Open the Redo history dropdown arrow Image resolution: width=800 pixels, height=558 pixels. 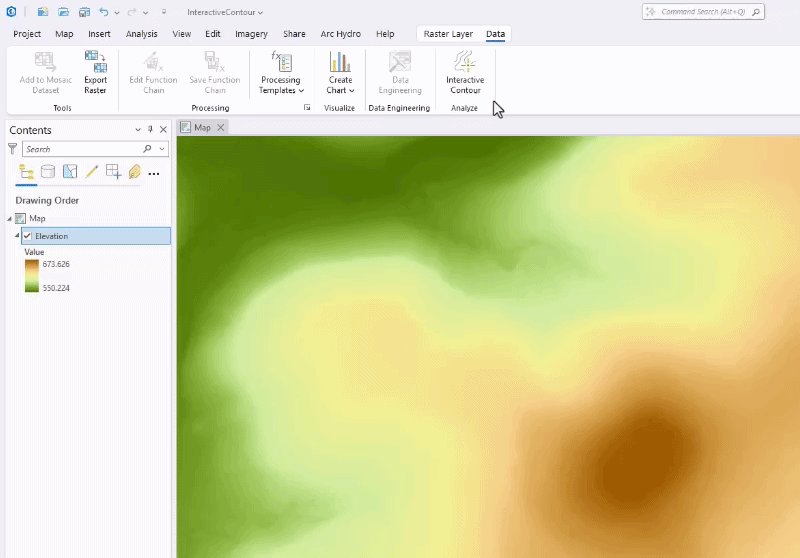[x=145, y=12]
